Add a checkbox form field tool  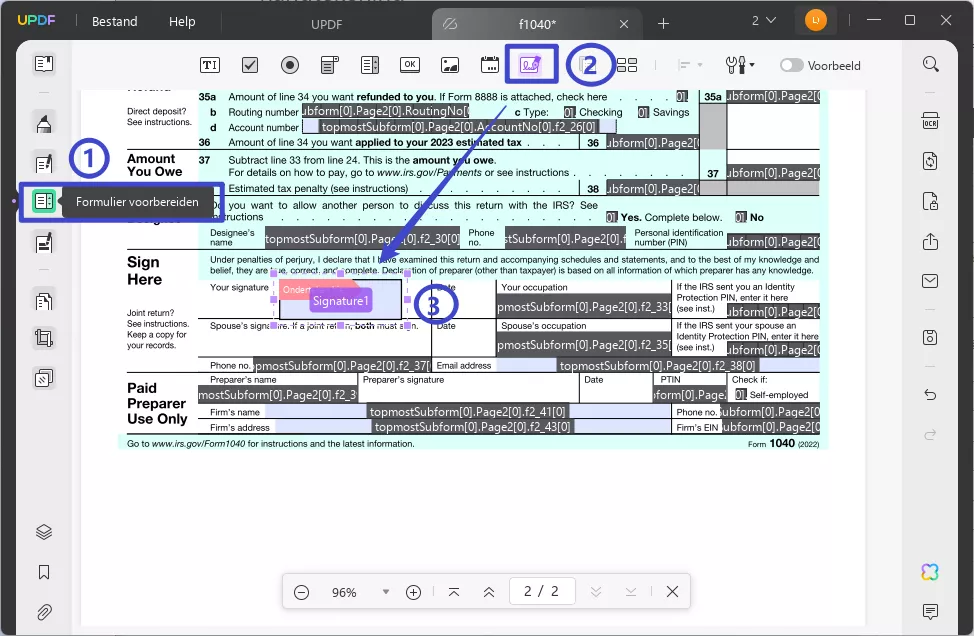(x=250, y=65)
